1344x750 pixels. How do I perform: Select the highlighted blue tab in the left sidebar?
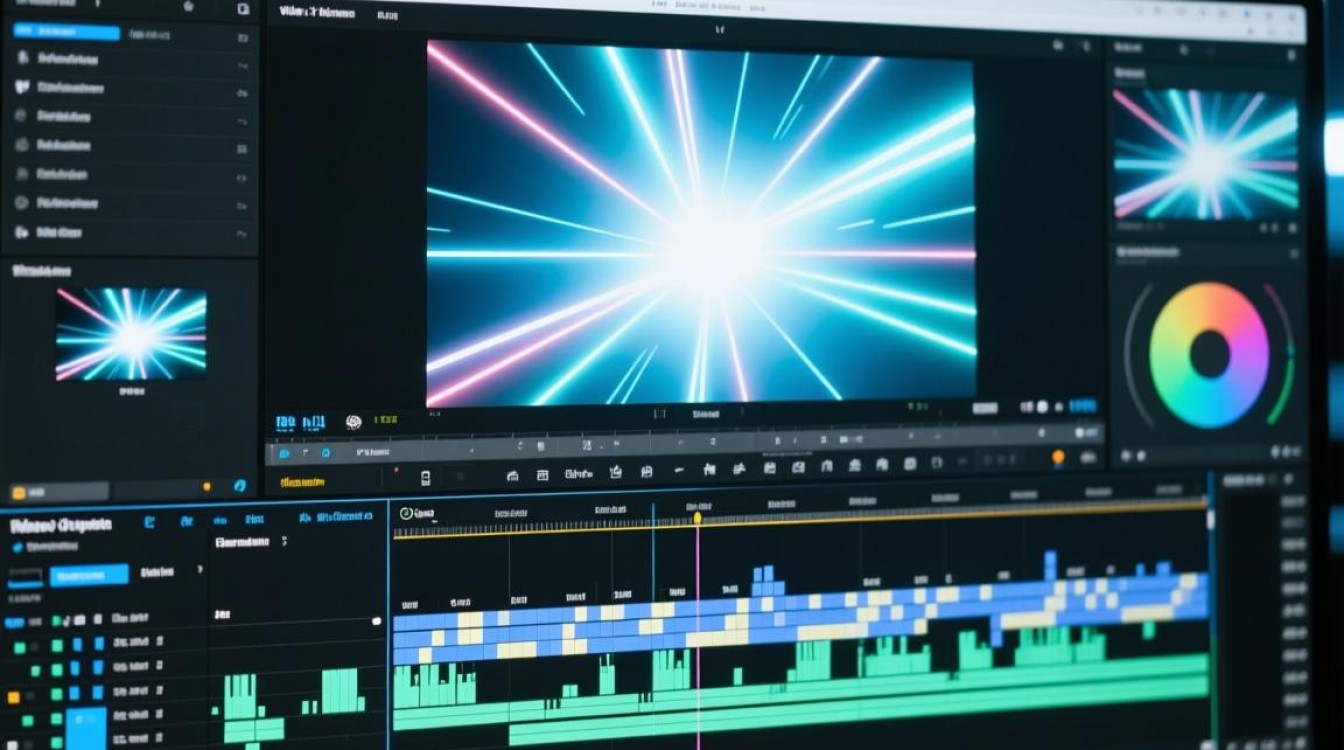click(66, 31)
